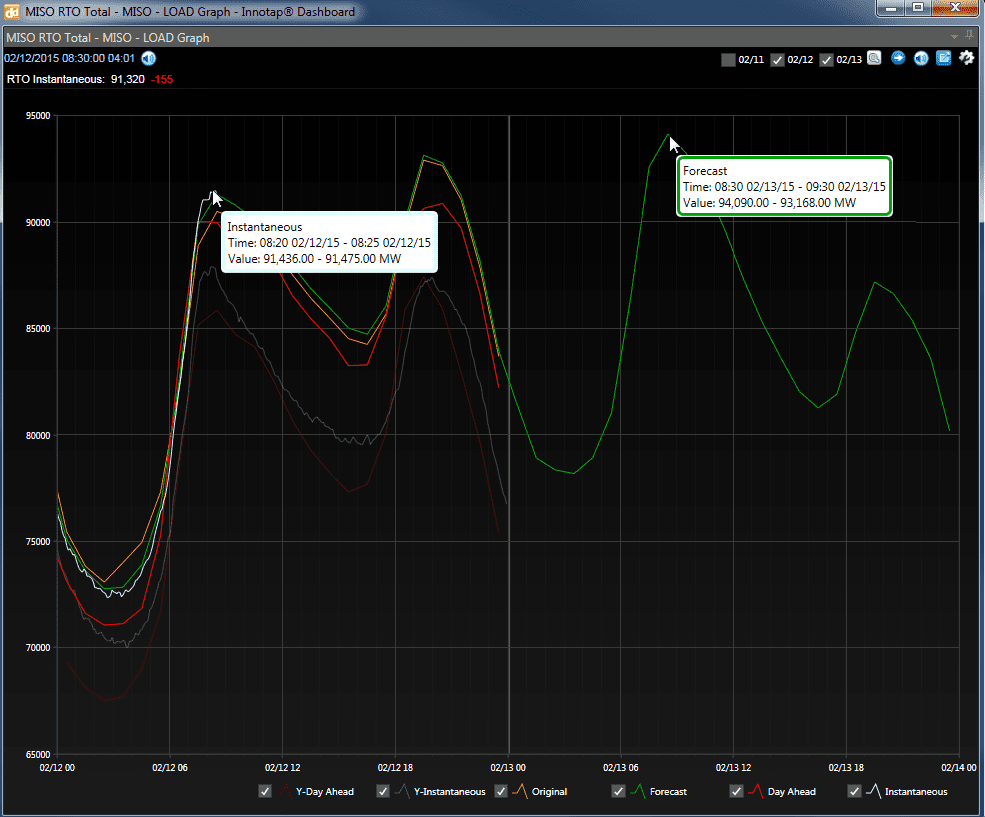985x817 pixels.
Task: Open the panel header dropdown arrow
Action: coord(954,37)
